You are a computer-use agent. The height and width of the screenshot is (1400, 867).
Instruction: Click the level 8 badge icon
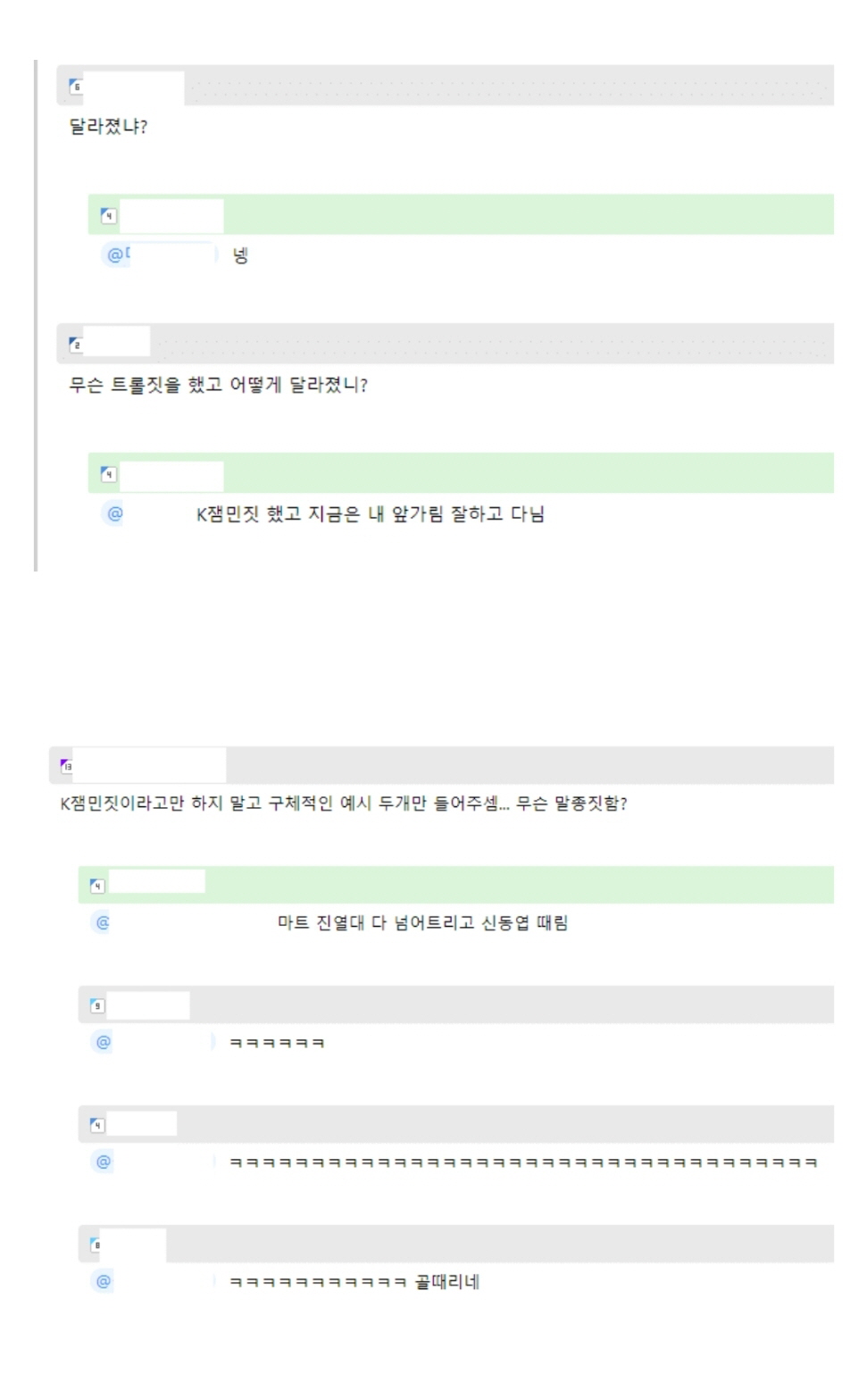pos(96,1245)
